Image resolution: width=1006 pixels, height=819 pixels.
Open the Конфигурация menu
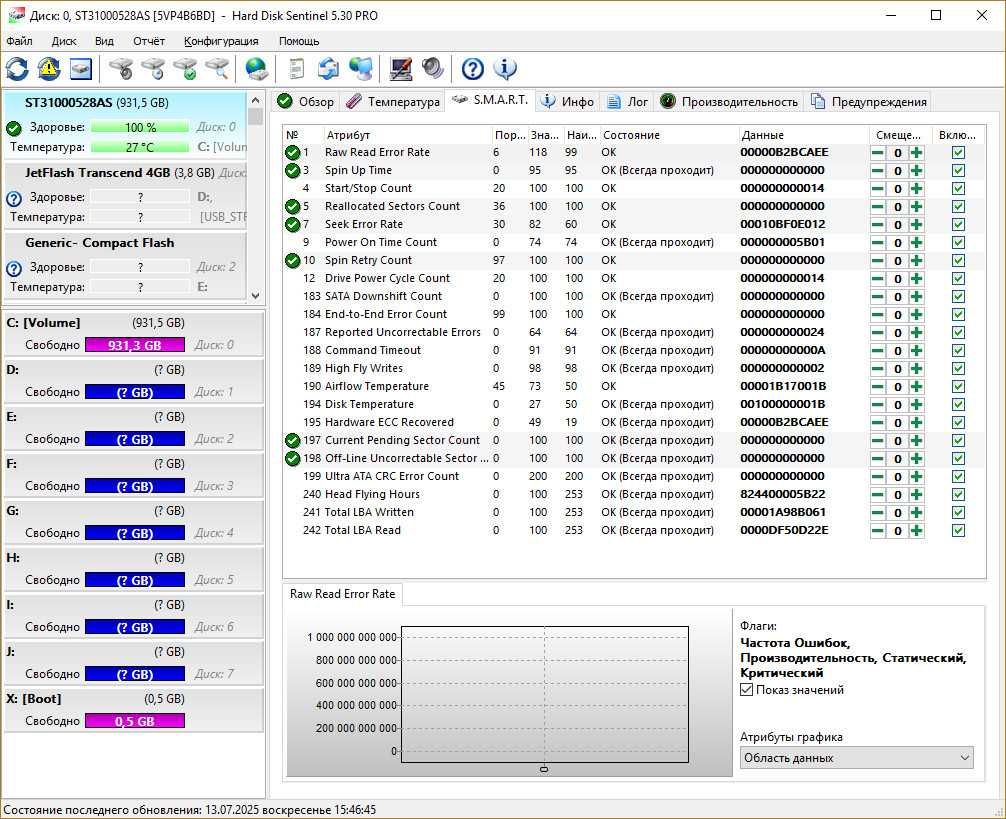tap(221, 41)
